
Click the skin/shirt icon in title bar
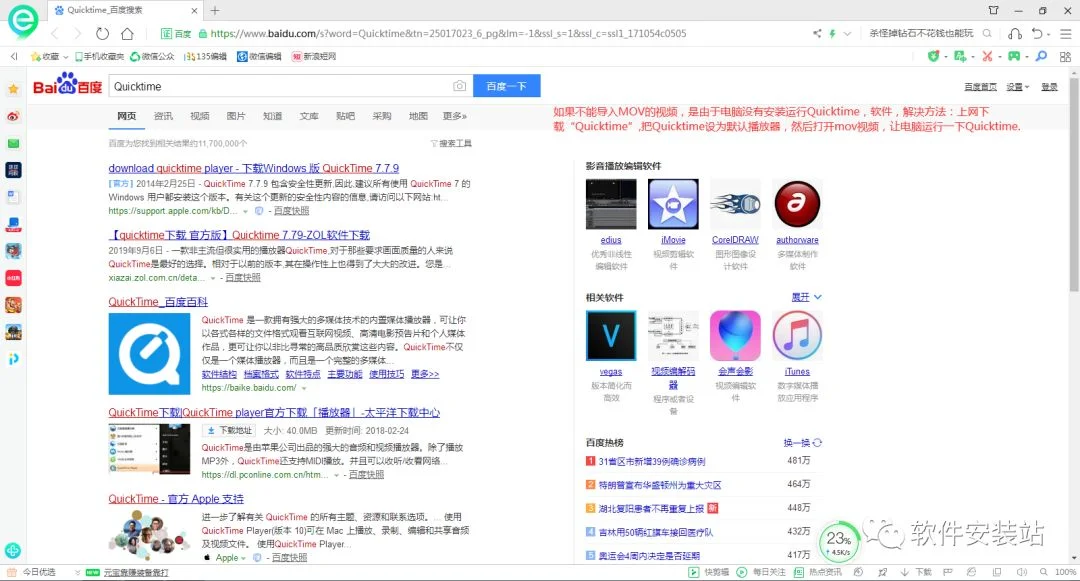[993, 10]
